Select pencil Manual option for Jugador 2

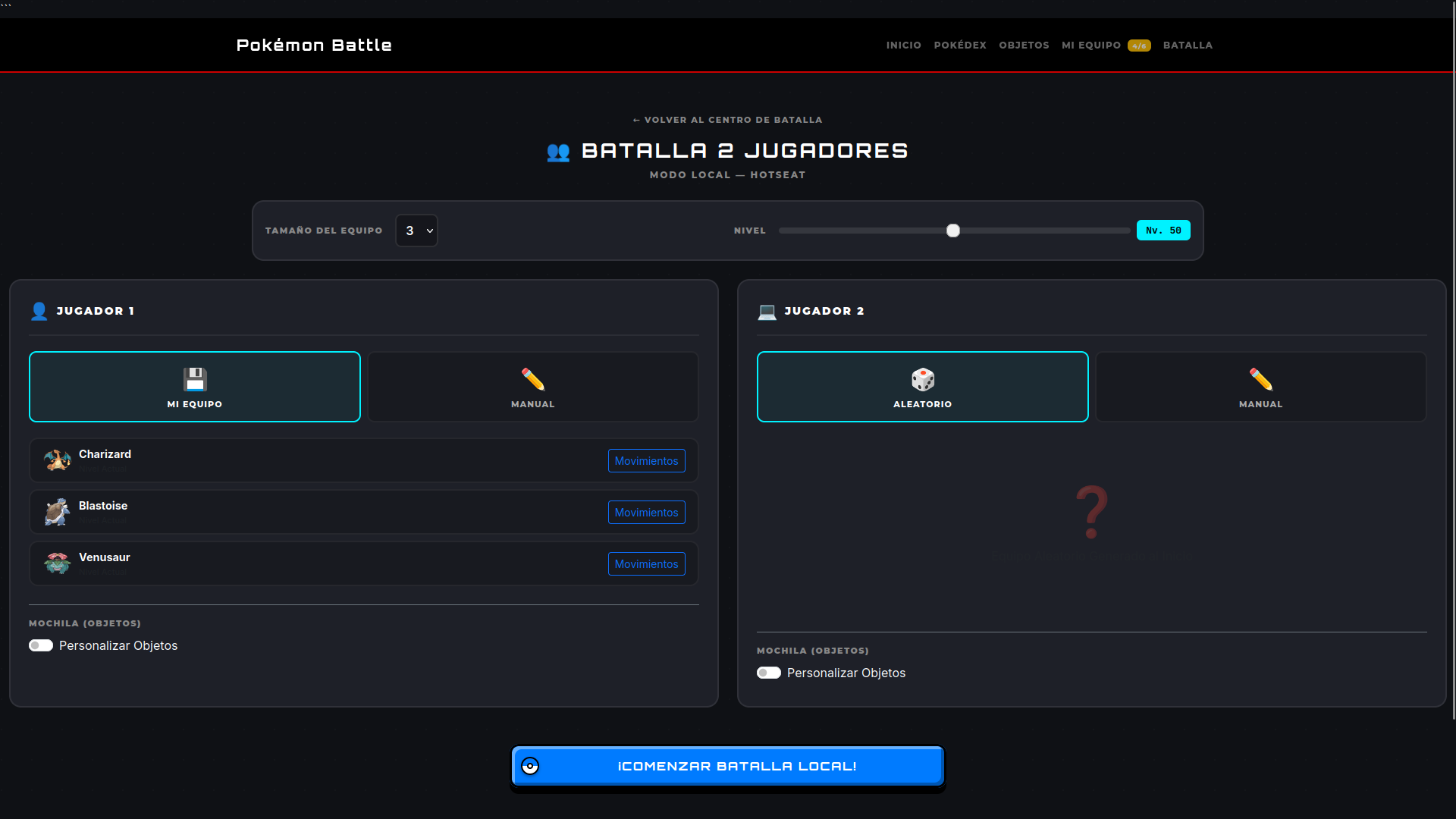click(1260, 387)
